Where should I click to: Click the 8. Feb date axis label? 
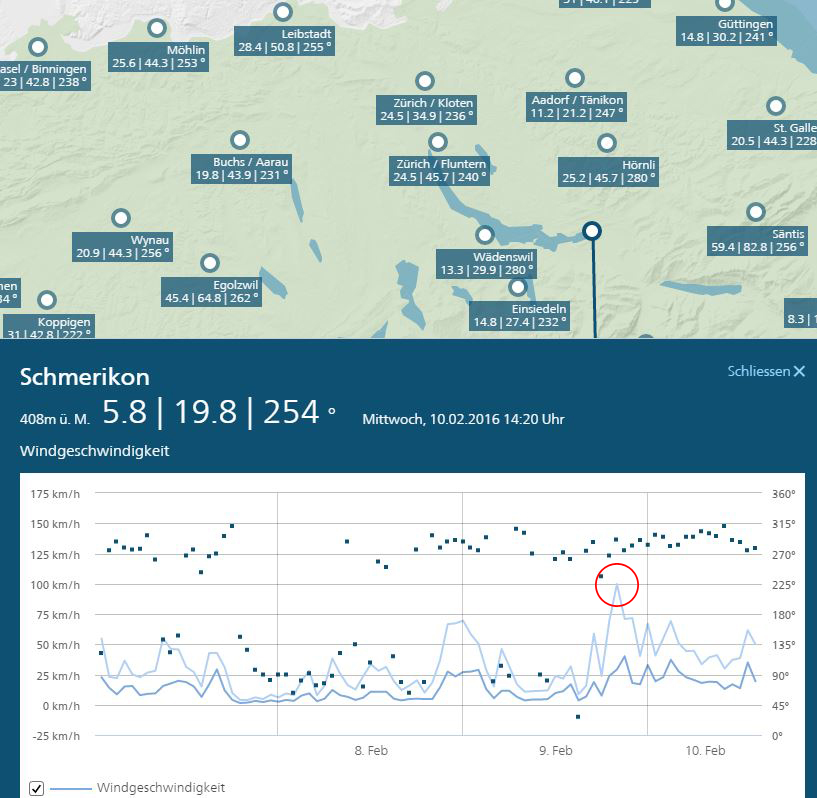point(371,751)
